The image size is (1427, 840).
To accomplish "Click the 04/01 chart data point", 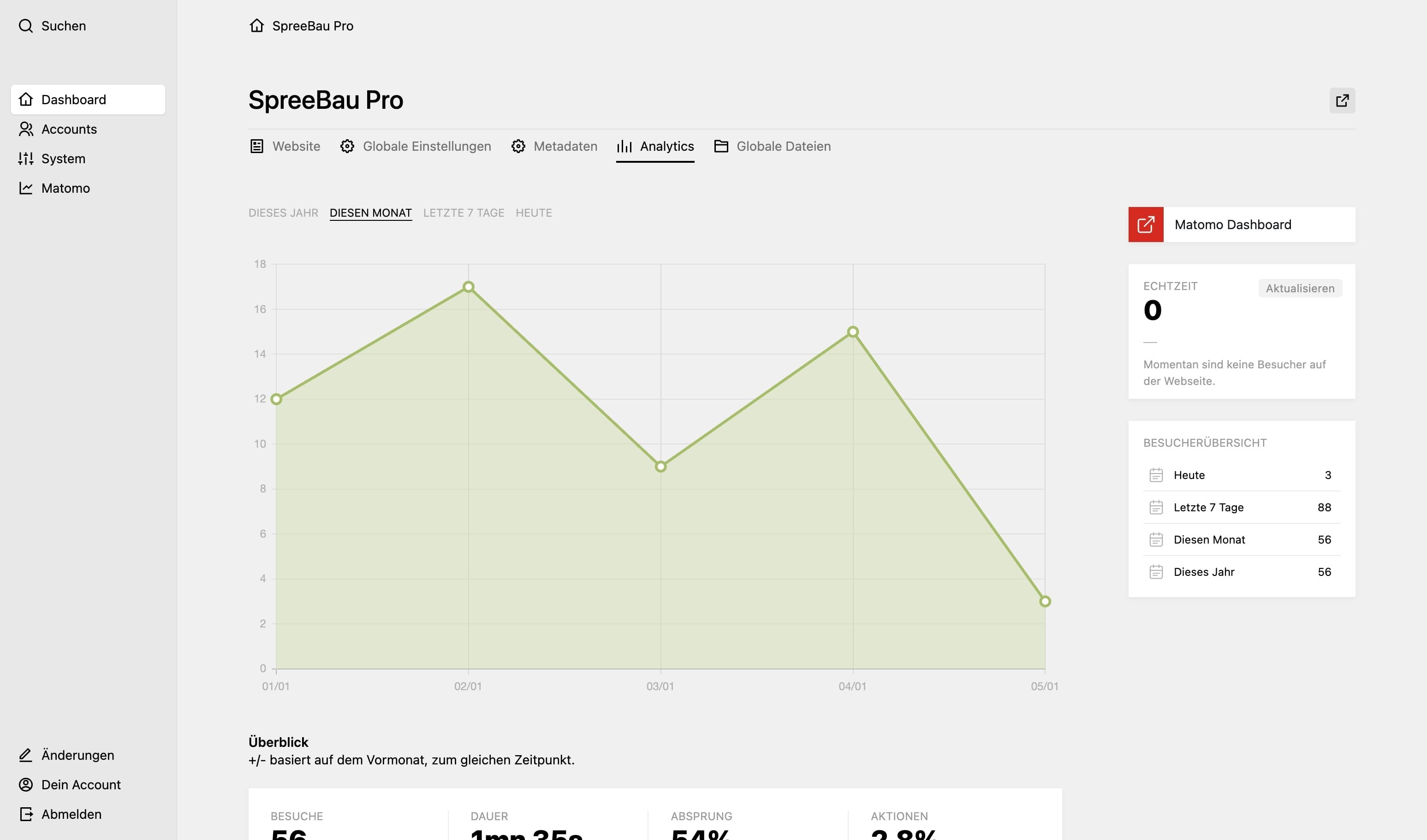I will point(853,331).
